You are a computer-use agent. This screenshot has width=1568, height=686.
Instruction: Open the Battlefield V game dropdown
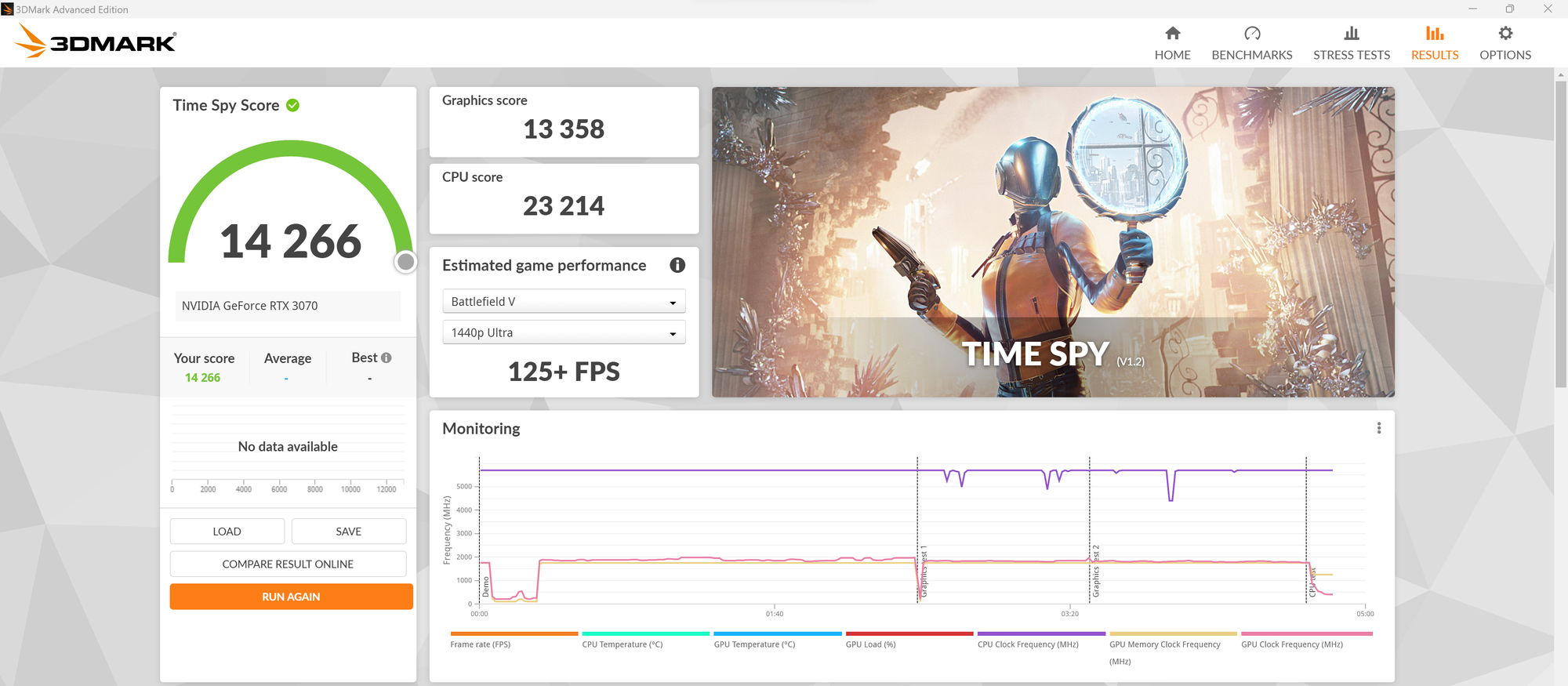coord(564,302)
